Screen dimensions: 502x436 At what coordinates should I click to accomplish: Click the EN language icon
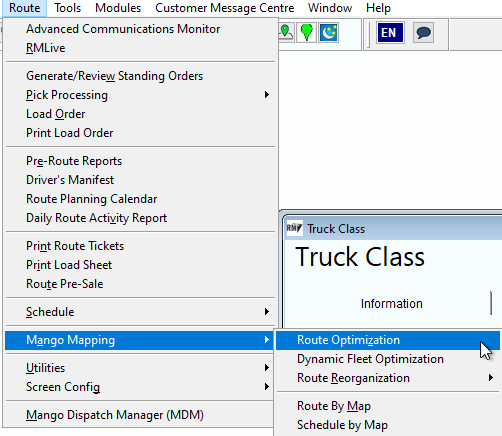pos(390,33)
